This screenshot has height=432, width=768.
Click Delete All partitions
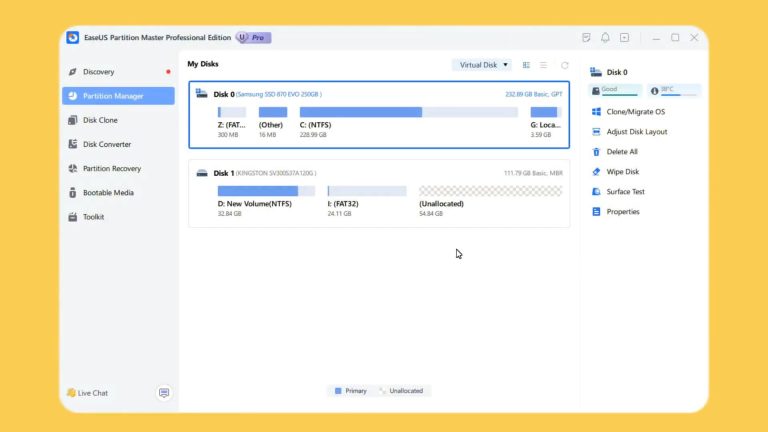tap(622, 152)
